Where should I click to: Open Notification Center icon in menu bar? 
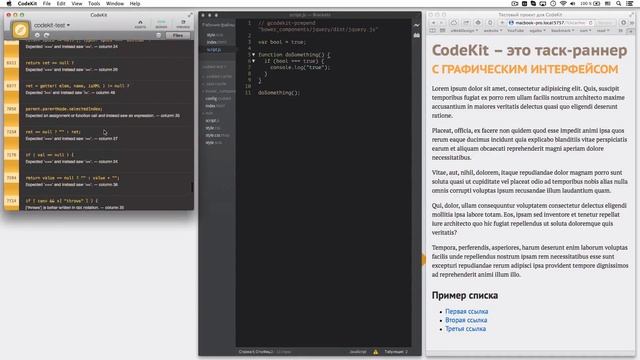coord(630,4)
